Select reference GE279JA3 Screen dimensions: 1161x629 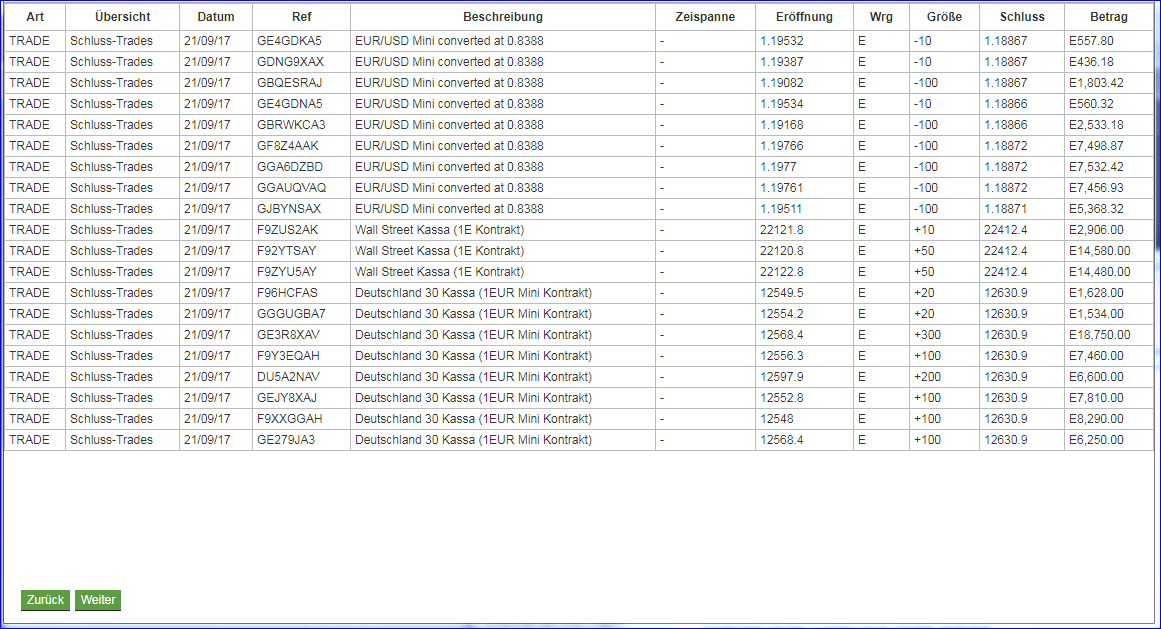pyautogui.click(x=286, y=440)
